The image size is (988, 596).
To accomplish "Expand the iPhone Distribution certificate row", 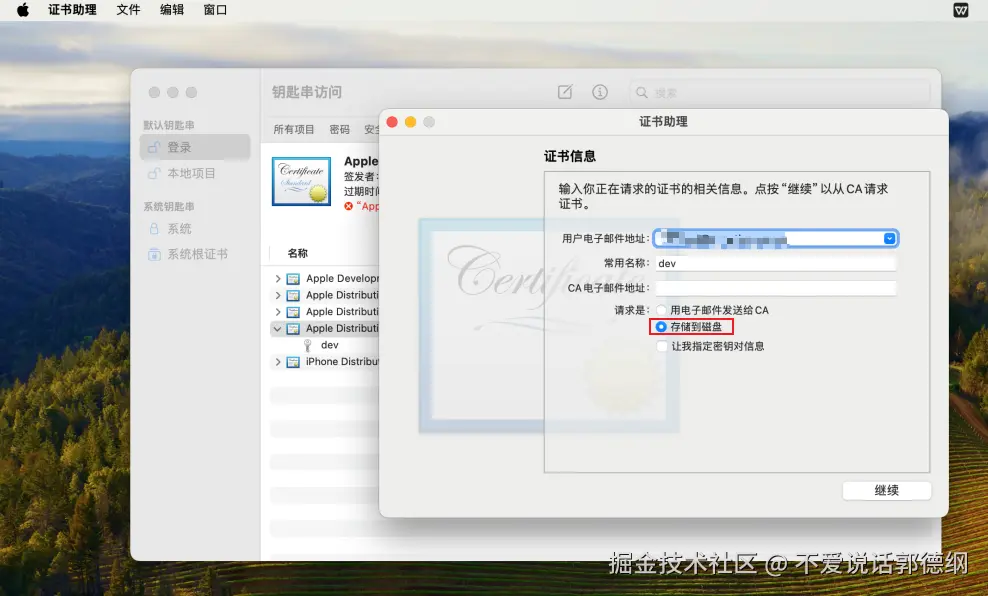I will pyautogui.click(x=277, y=362).
